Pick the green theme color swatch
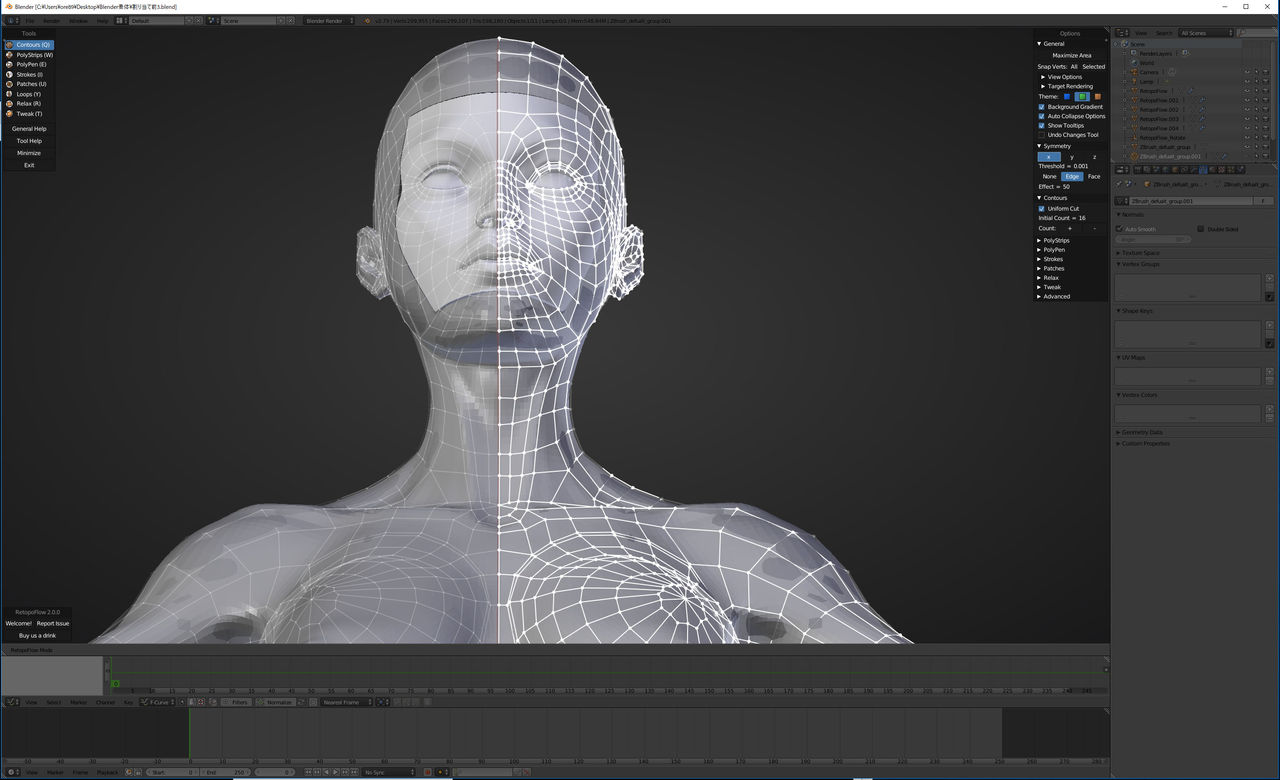 point(1082,95)
